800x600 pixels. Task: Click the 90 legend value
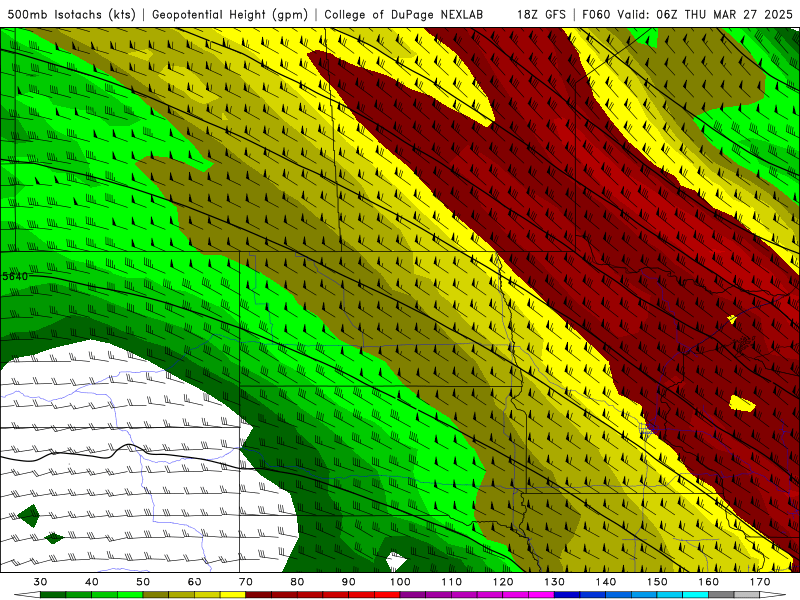point(348,582)
